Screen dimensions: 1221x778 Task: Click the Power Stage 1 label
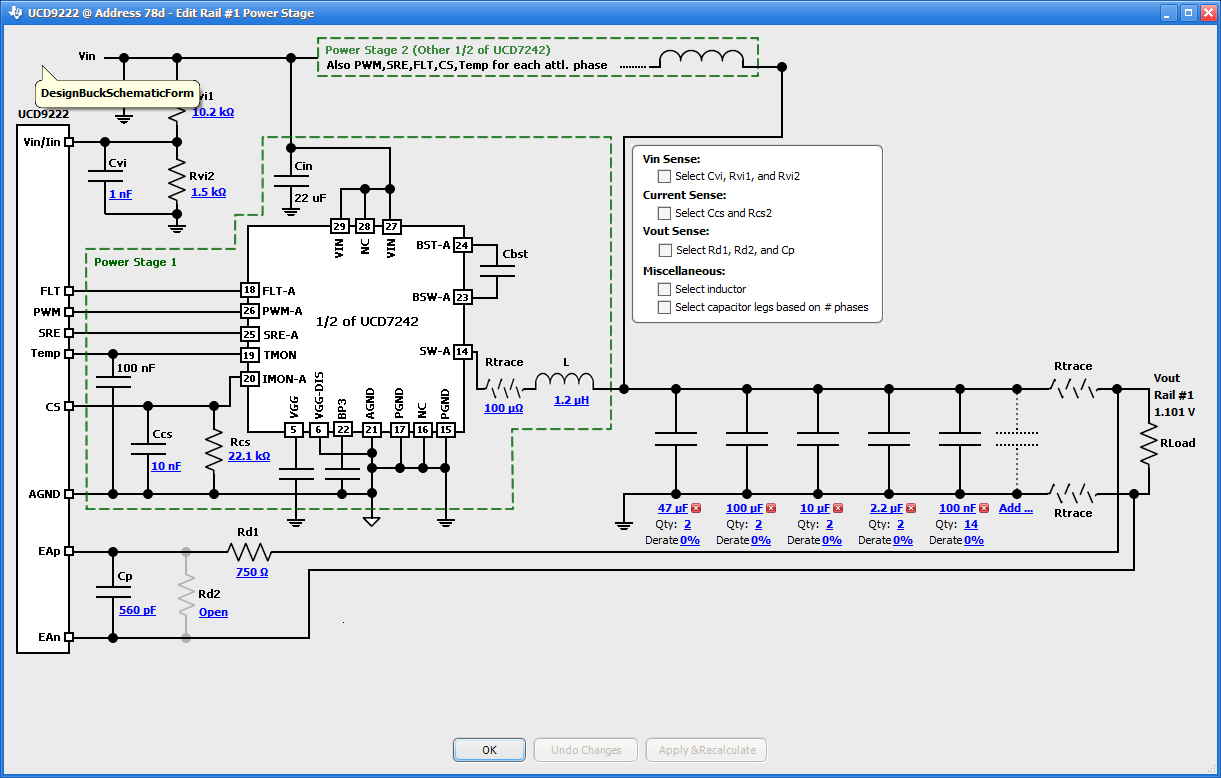point(135,262)
